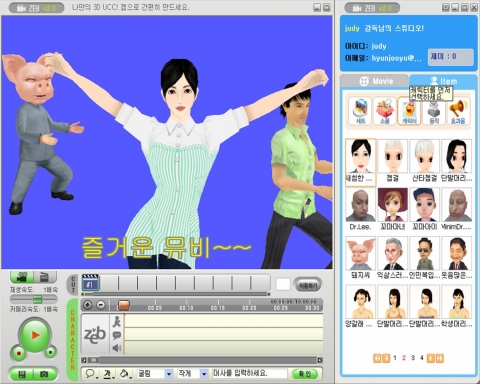
Task: Open the text color 가 dropdown
Action: (x=109, y=374)
